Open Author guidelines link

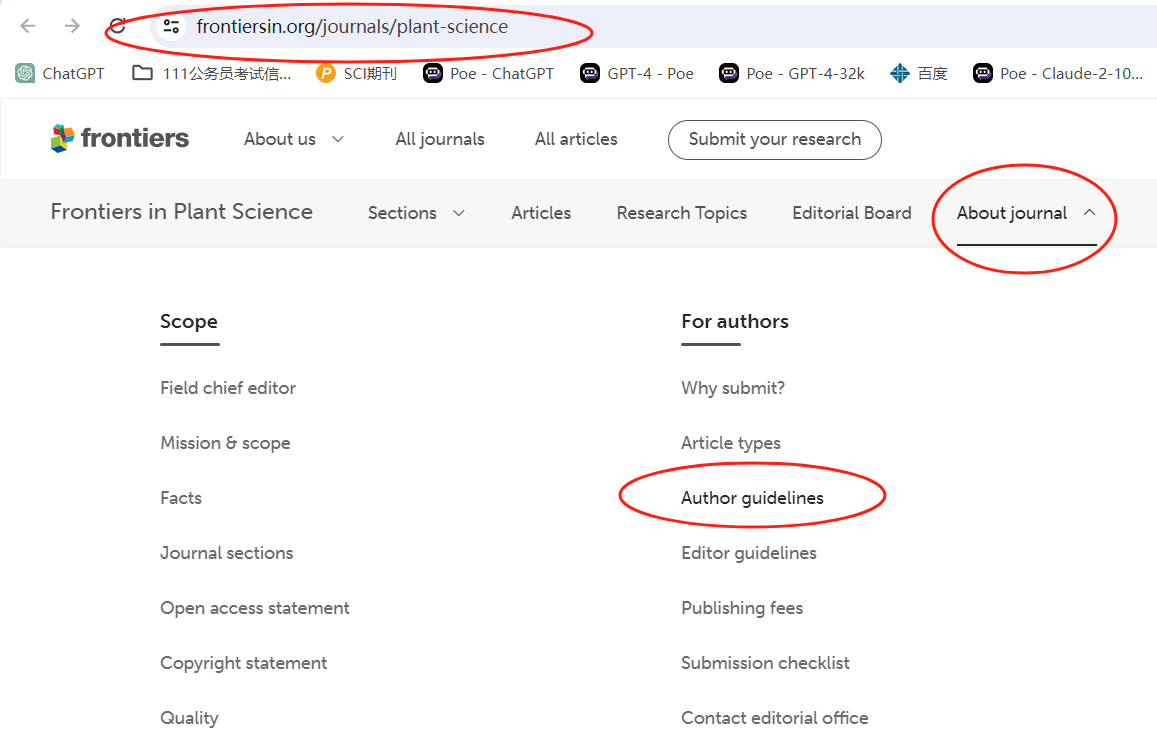click(x=752, y=498)
